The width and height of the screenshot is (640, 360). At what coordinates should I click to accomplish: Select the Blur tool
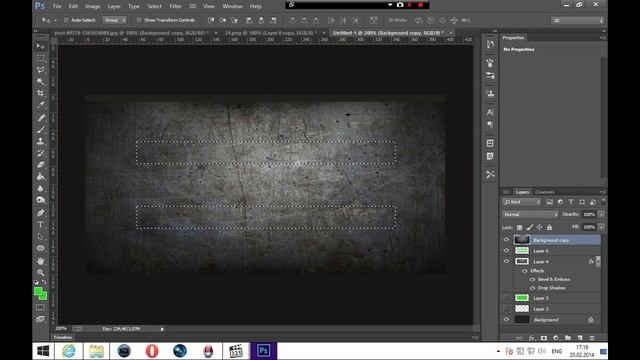coord(40,189)
